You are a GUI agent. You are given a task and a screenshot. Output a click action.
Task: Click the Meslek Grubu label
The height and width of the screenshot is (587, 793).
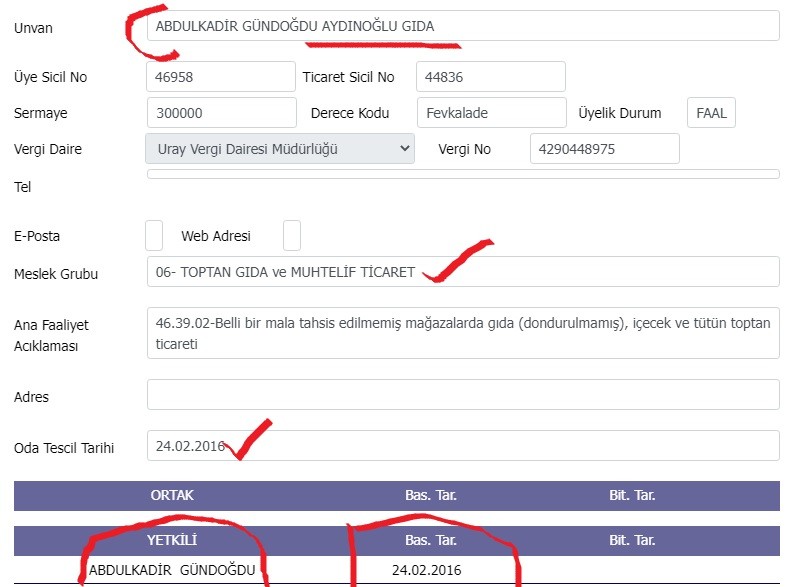[56, 274]
